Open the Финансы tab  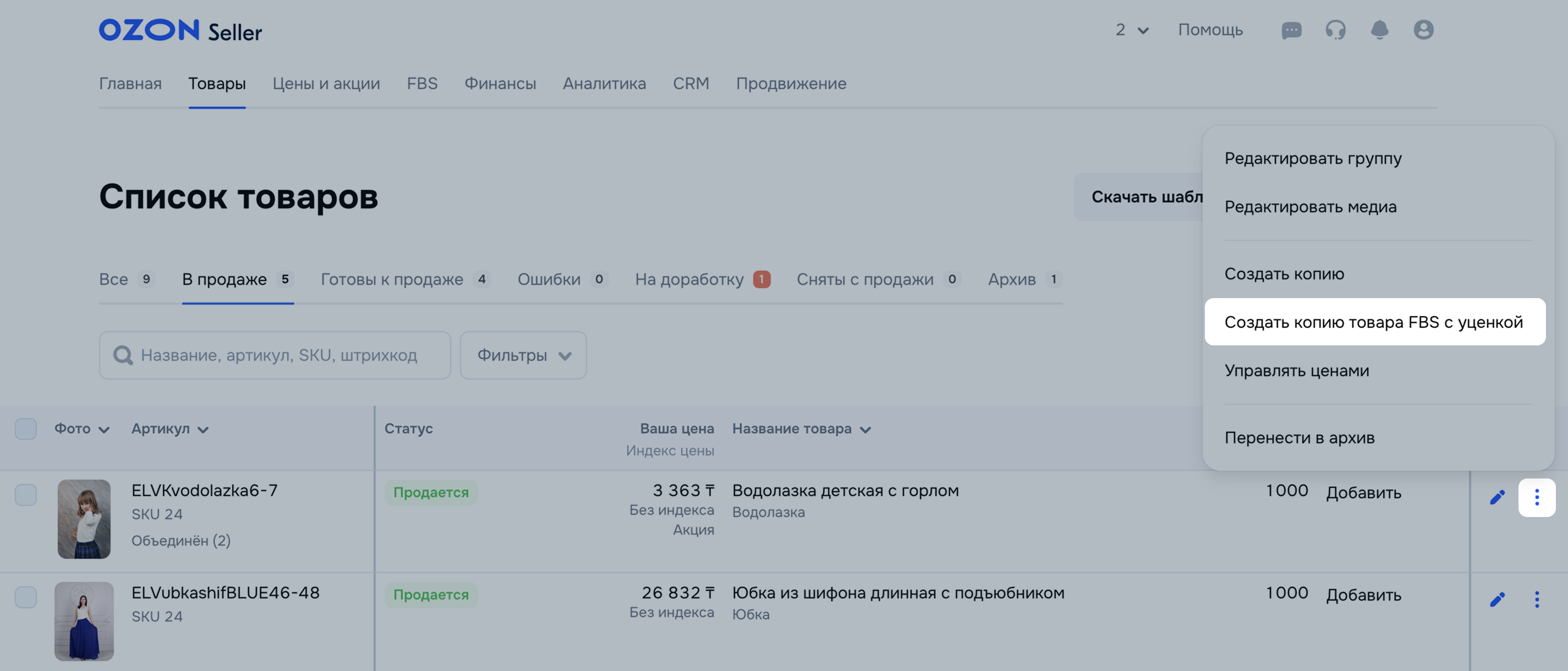click(x=500, y=84)
